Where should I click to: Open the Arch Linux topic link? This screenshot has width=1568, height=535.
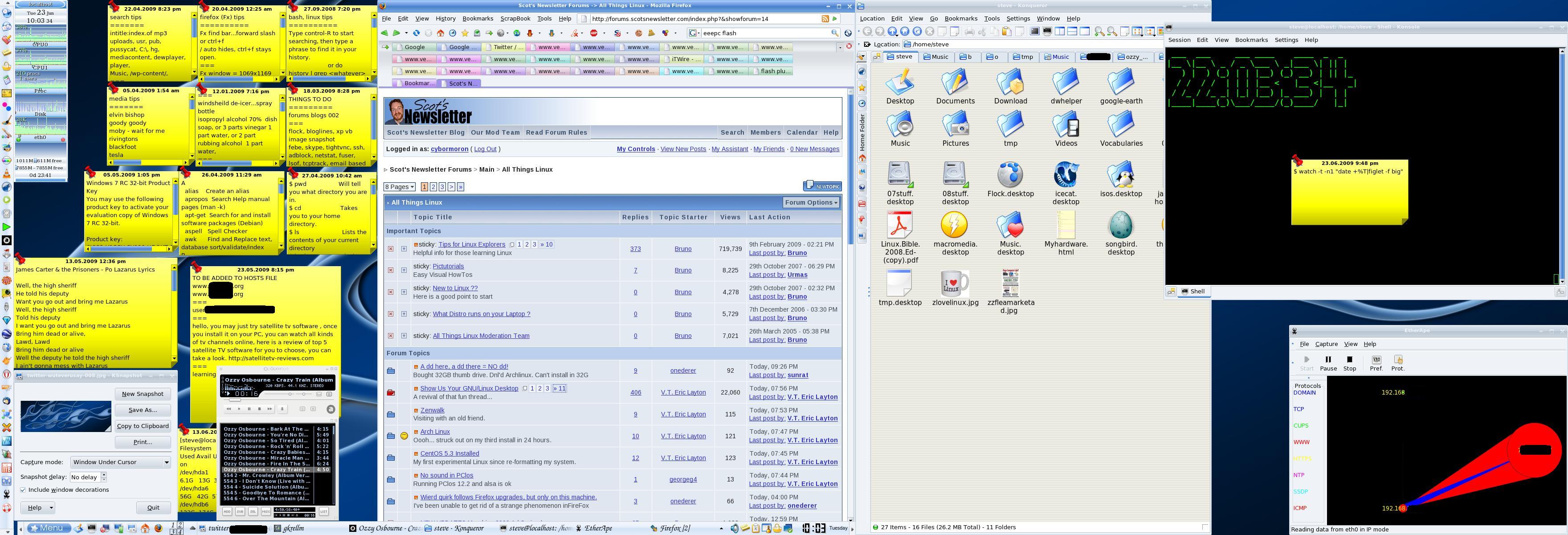click(435, 432)
